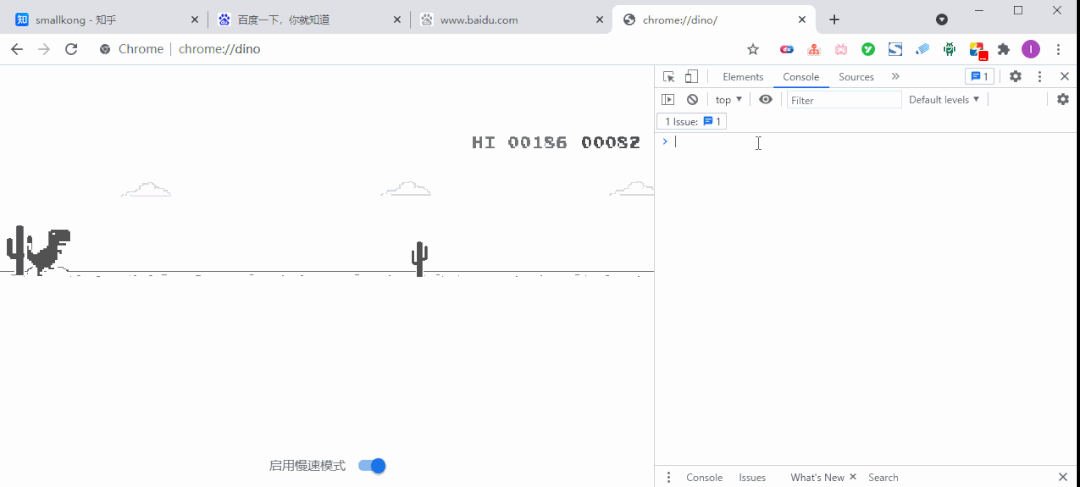Open a new browser tab

click(x=834, y=19)
